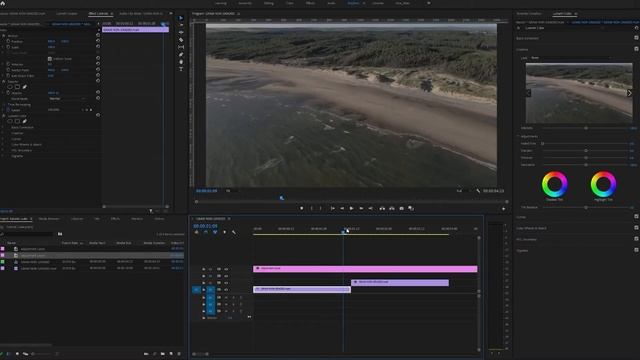The height and width of the screenshot is (360, 640).
Task: Click the timeline Add Marker icon
Action: [224, 232]
